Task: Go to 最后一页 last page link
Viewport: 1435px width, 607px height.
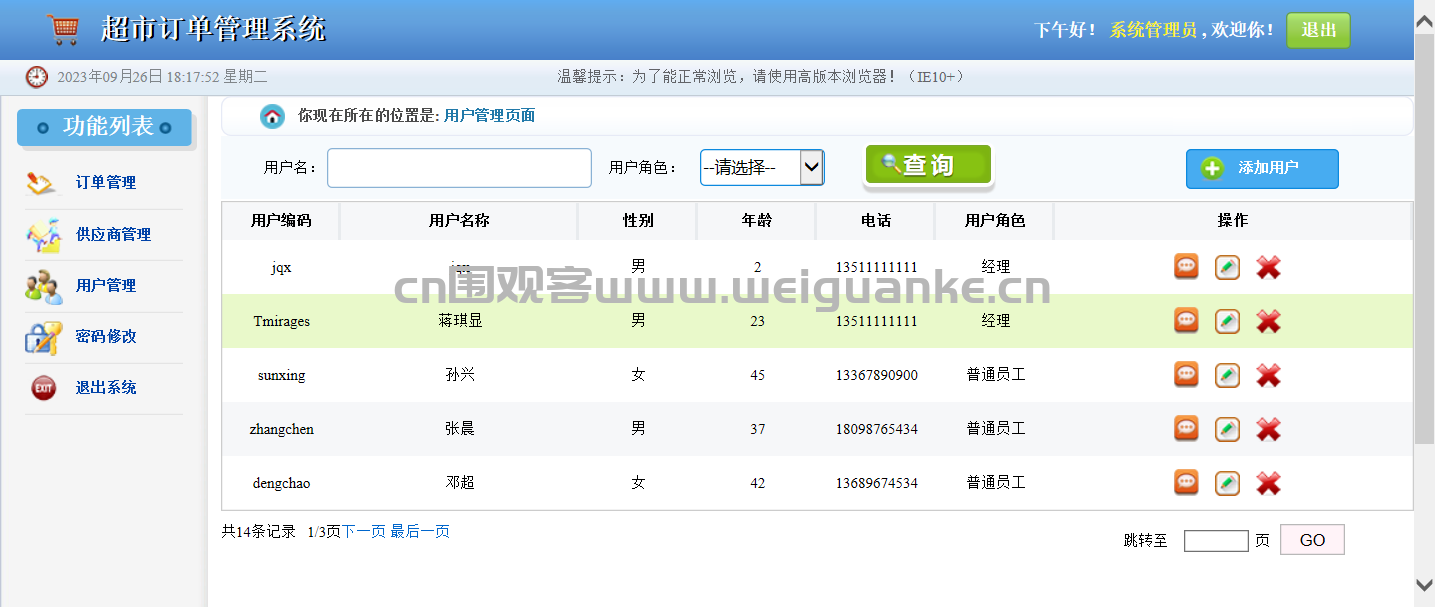Action: click(420, 532)
